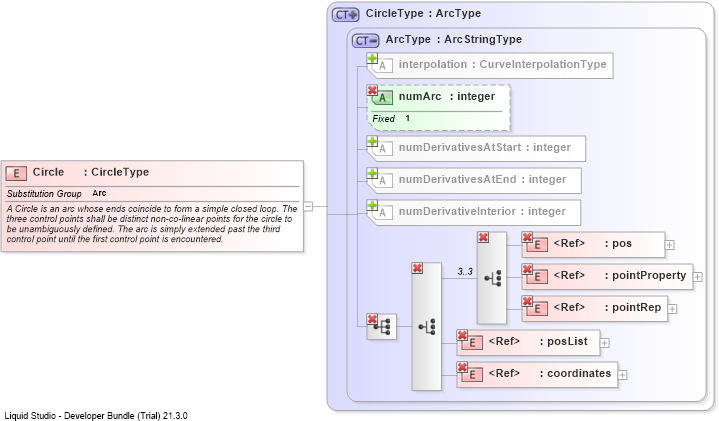The height and width of the screenshot is (421, 719).
Task: Select the <Ref> : pointProperty label
Action: (620, 276)
